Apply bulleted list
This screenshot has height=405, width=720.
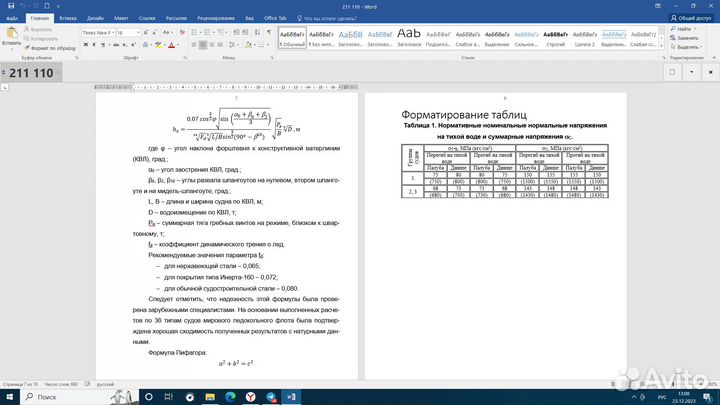click(x=196, y=33)
